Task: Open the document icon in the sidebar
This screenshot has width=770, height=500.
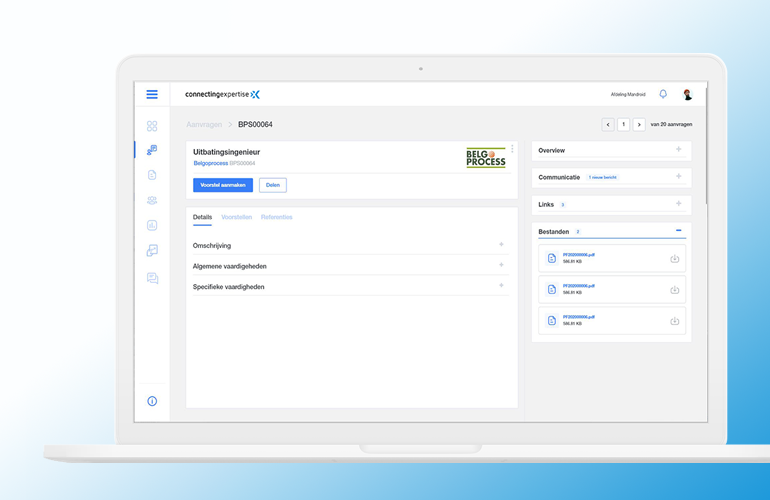Action: point(152,175)
